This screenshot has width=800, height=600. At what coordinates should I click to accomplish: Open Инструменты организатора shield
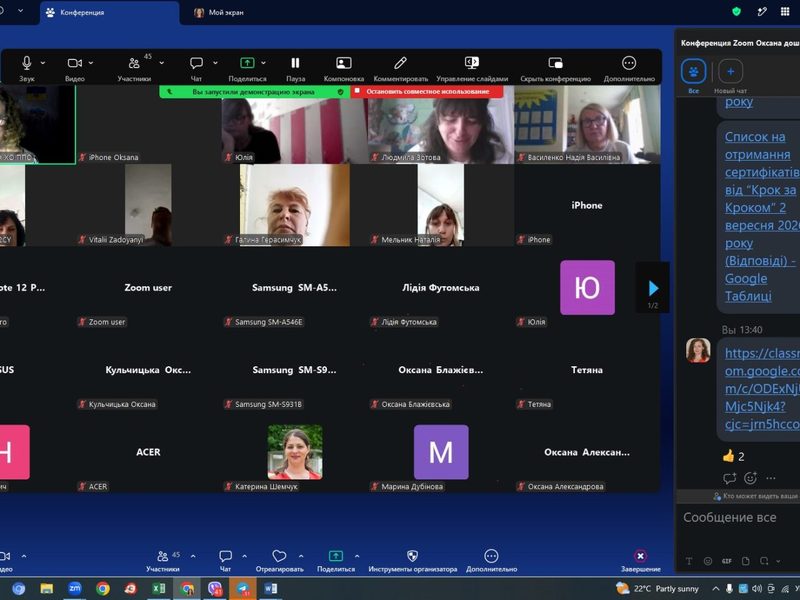(412, 556)
